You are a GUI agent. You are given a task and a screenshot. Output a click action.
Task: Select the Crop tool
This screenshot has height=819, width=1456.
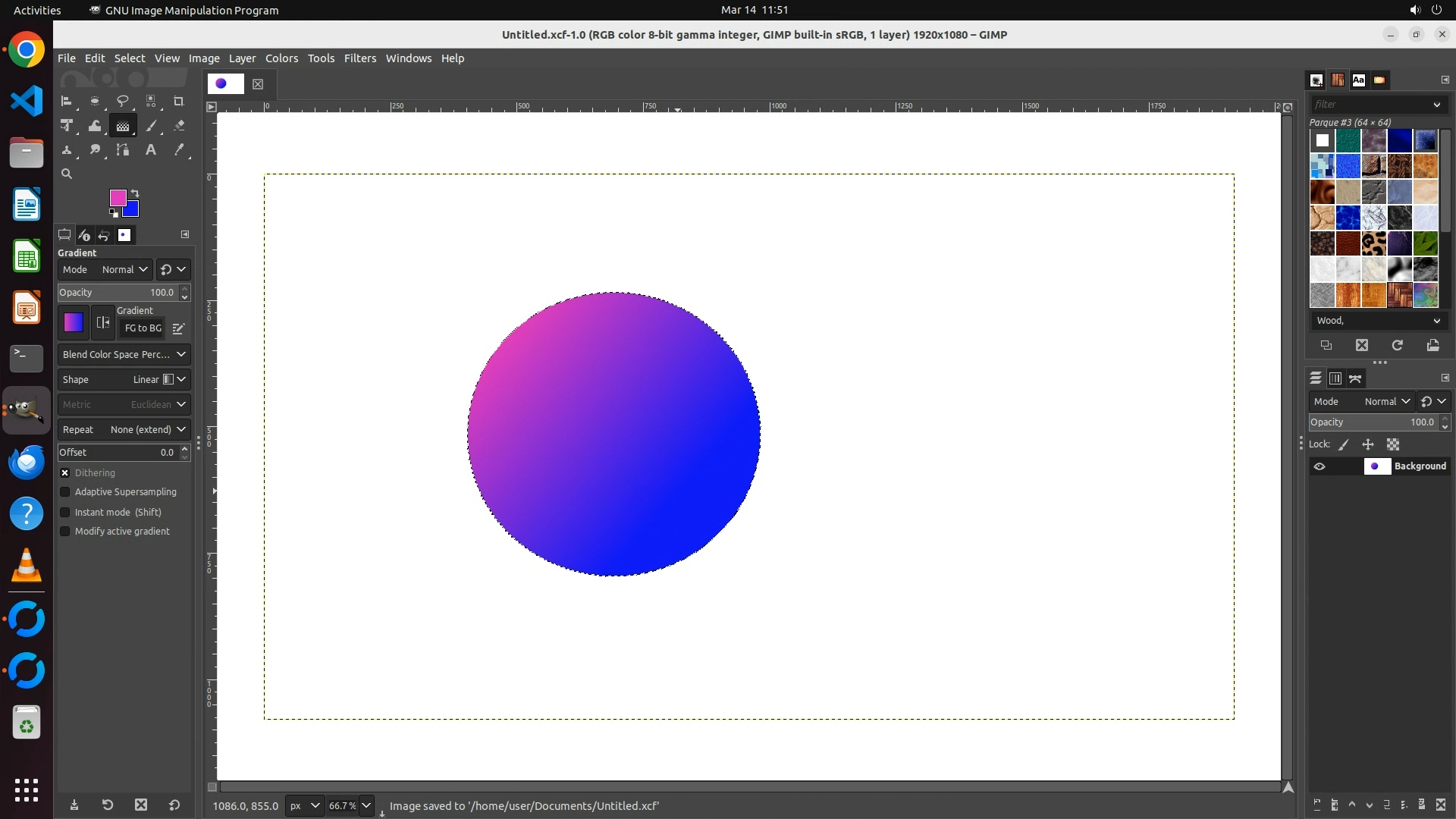(178, 101)
